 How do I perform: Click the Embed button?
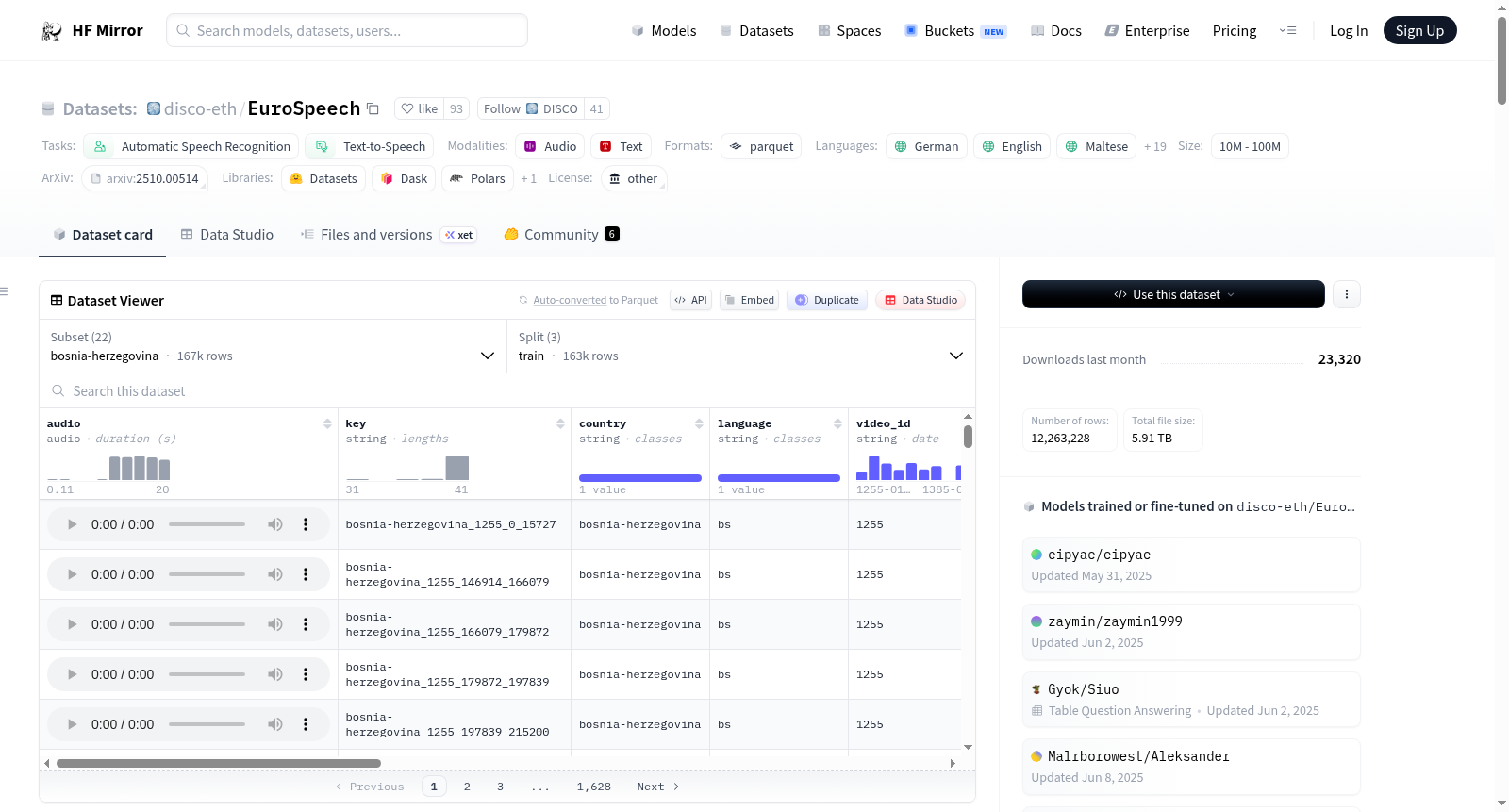[x=750, y=300]
